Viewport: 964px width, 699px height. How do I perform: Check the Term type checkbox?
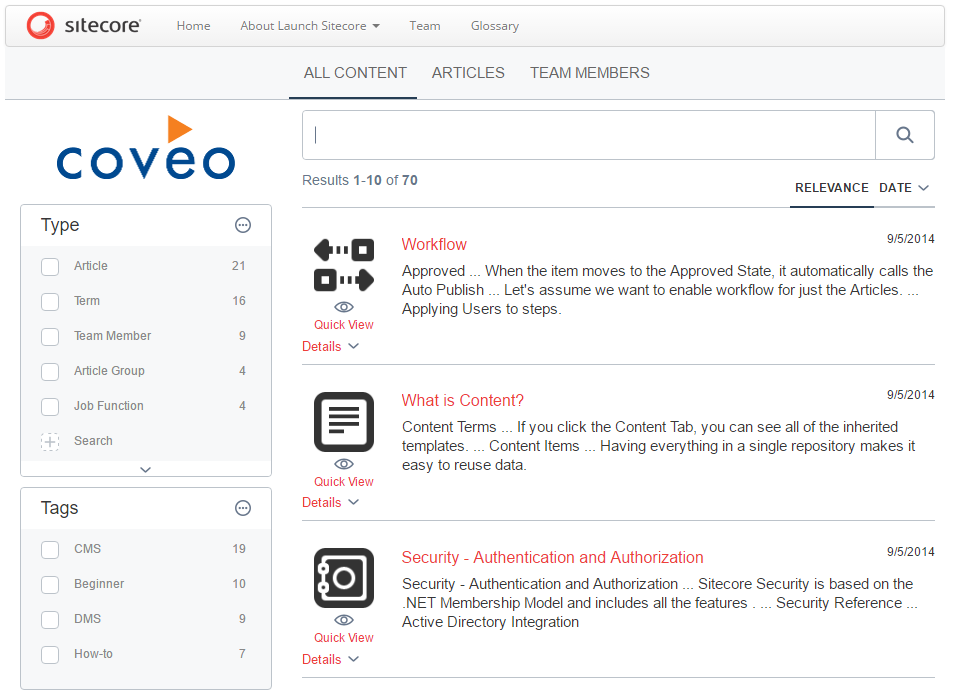50,302
